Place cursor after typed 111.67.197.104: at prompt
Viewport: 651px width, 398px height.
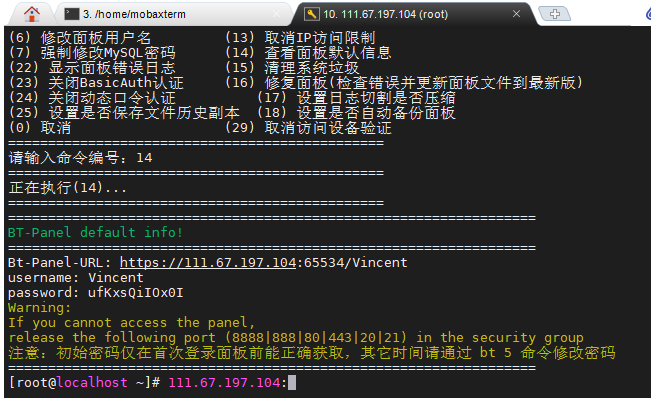[x=291, y=382]
